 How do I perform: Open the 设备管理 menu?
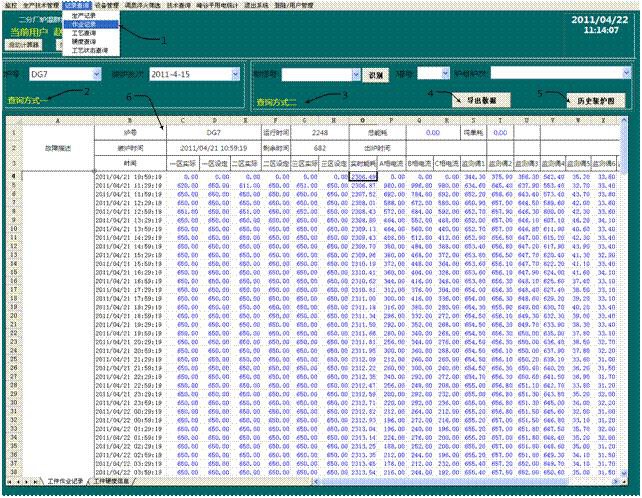107,5
